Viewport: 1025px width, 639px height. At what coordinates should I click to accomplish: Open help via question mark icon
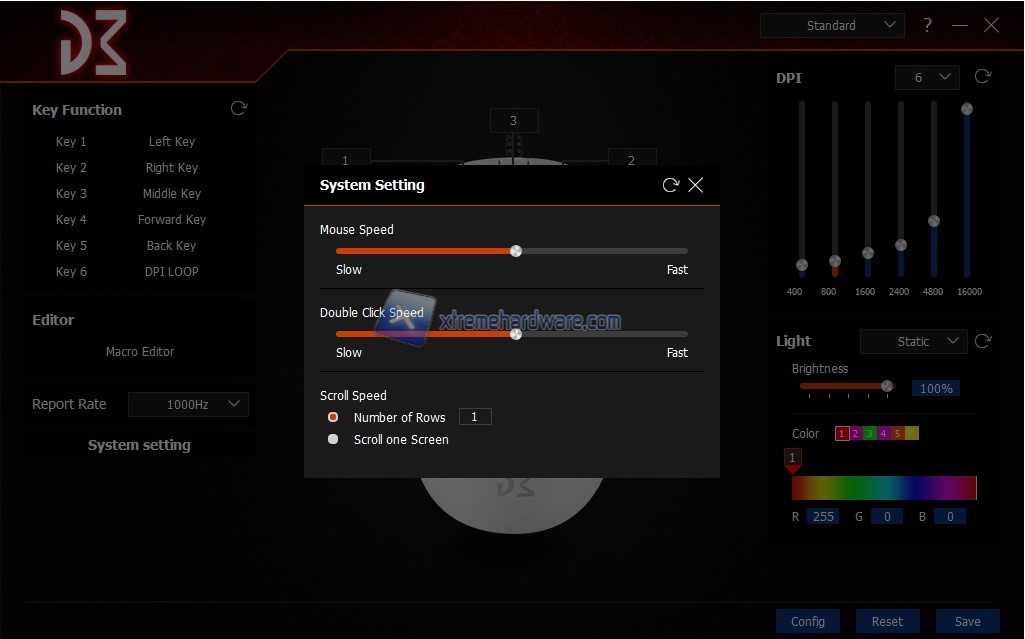tap(927, 25)
